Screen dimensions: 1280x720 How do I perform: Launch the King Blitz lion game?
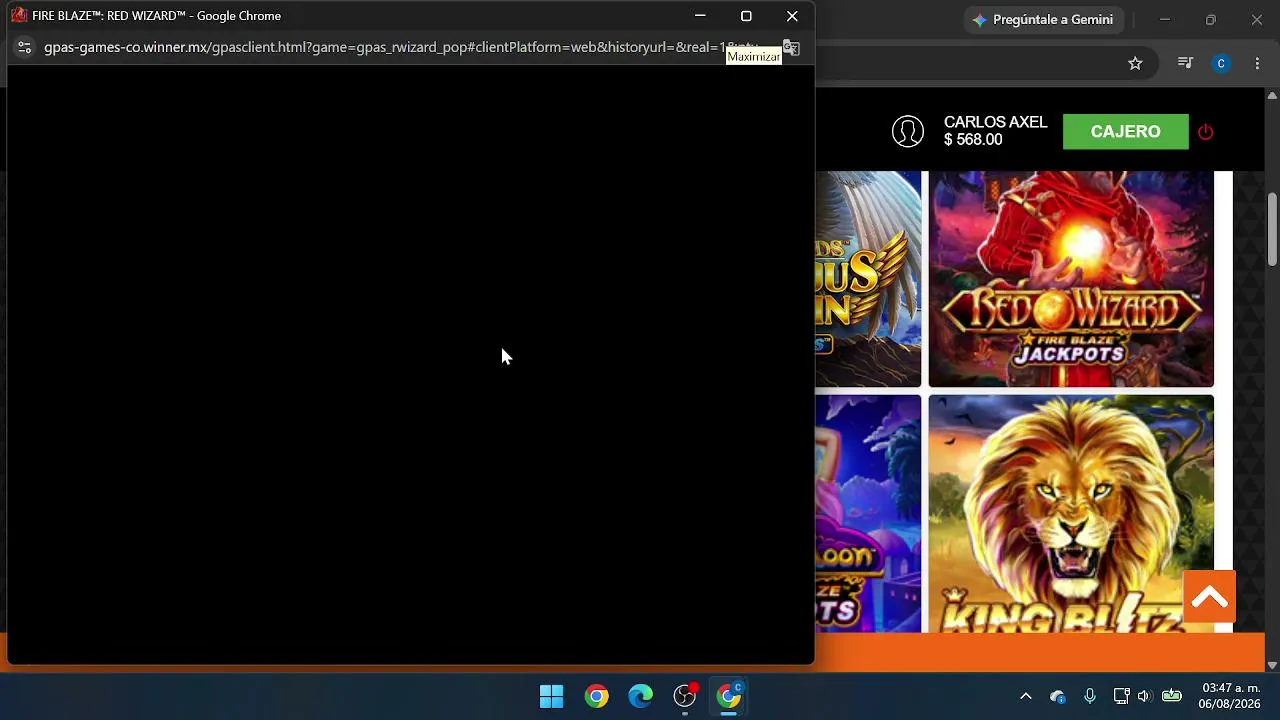1071,514
